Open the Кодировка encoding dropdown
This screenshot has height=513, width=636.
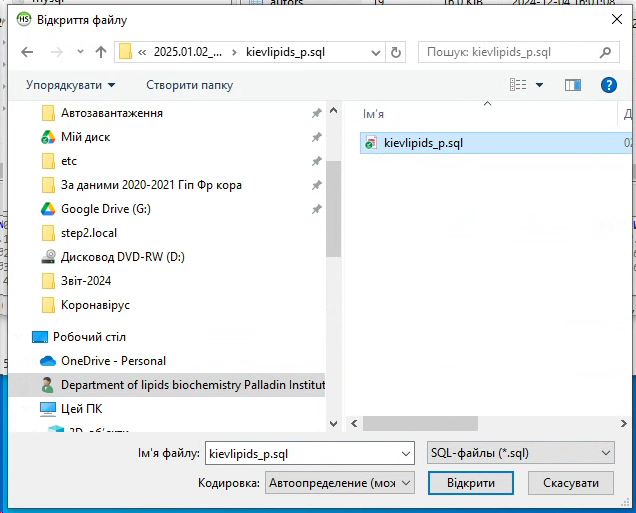tap(340, 483)
